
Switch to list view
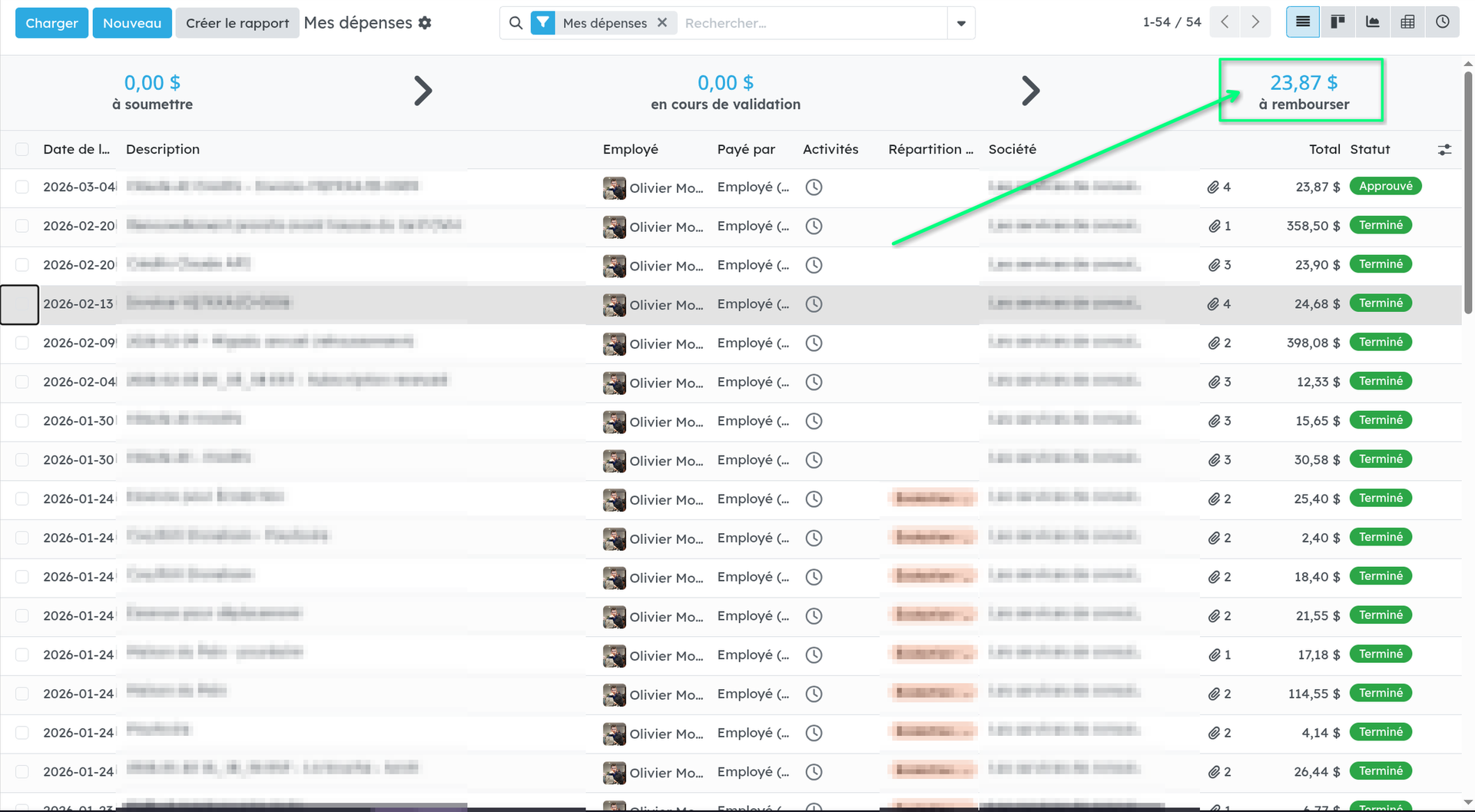(1302, 22)
